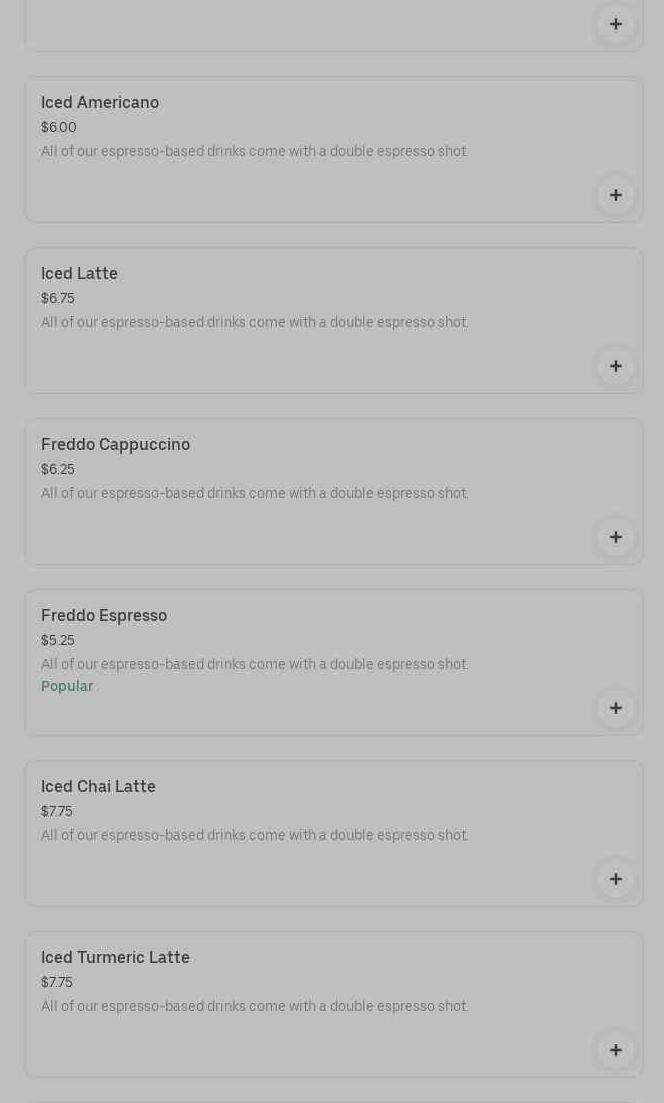Viewport: 664px width, 1103px height.
Task: Click the $5.25 Freddo Espresso price
Action: (58, 641)
